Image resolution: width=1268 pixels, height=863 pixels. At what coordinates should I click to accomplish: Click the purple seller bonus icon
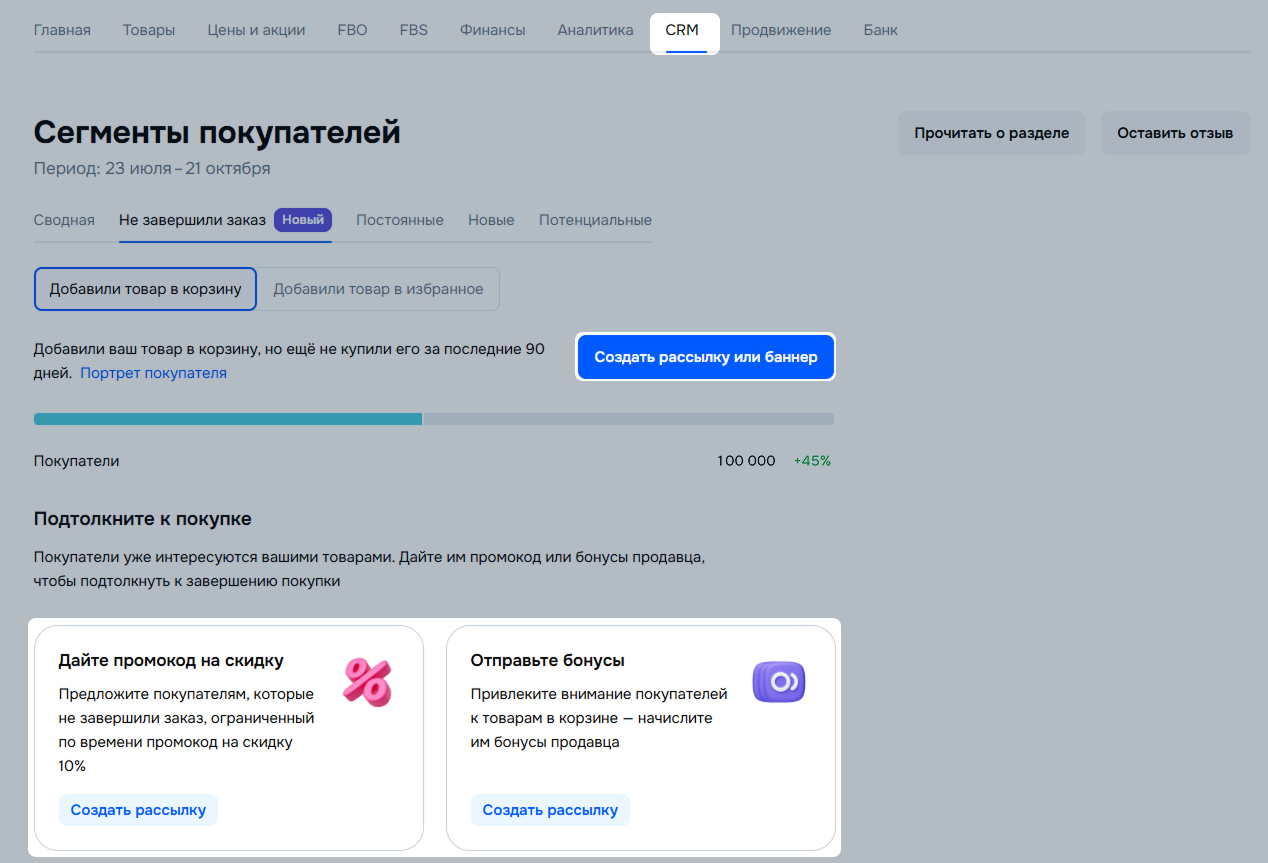pyautogui.click(x=778, y=682)
